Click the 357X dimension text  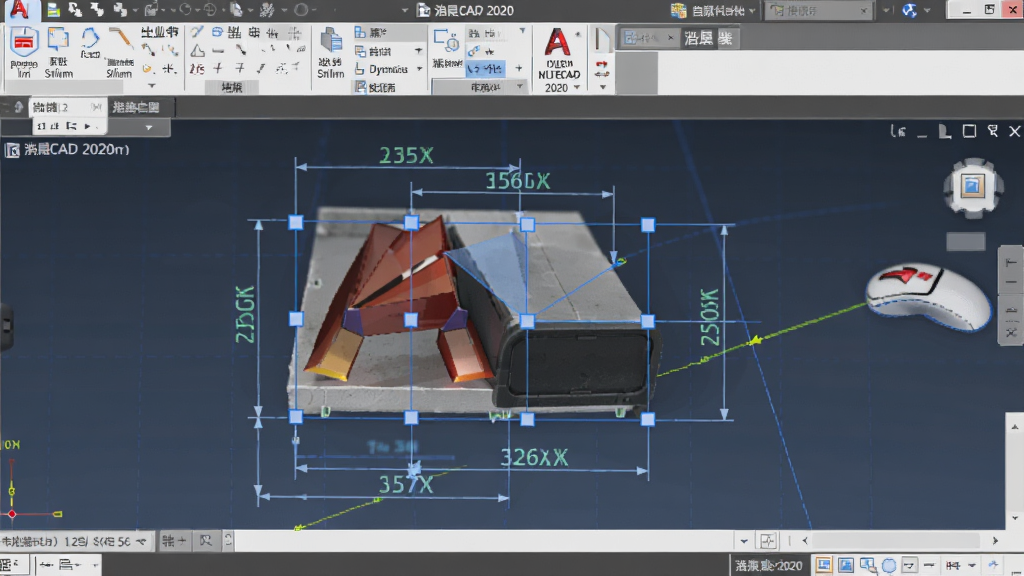(406, 485)
